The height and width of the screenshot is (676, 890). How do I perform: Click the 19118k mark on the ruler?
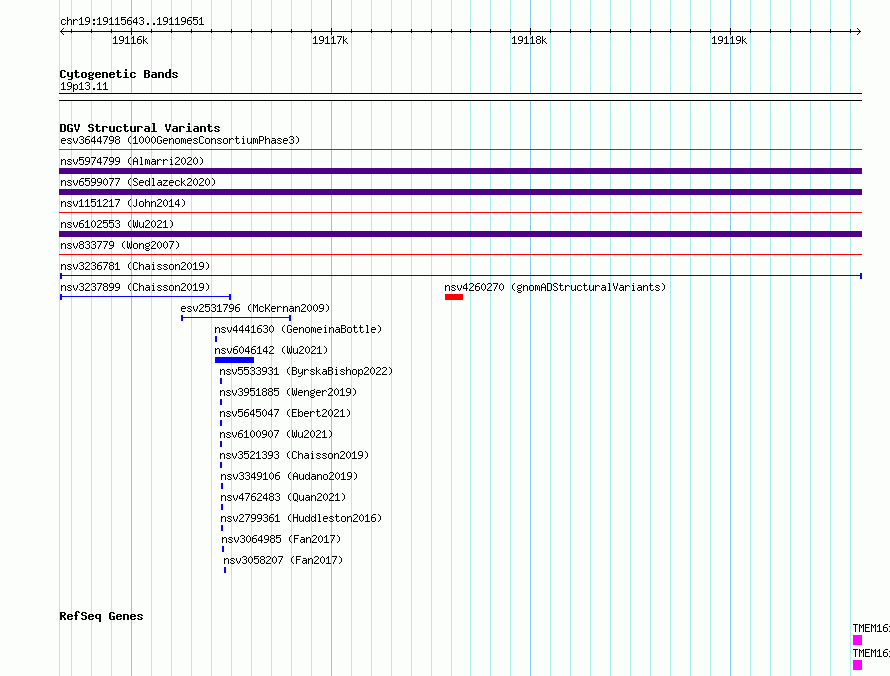(529, 40)
